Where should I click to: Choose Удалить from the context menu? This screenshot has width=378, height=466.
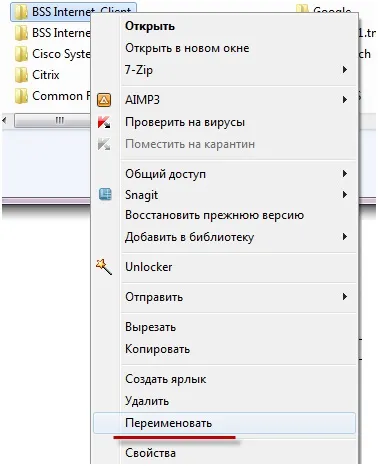click(225, 401)
